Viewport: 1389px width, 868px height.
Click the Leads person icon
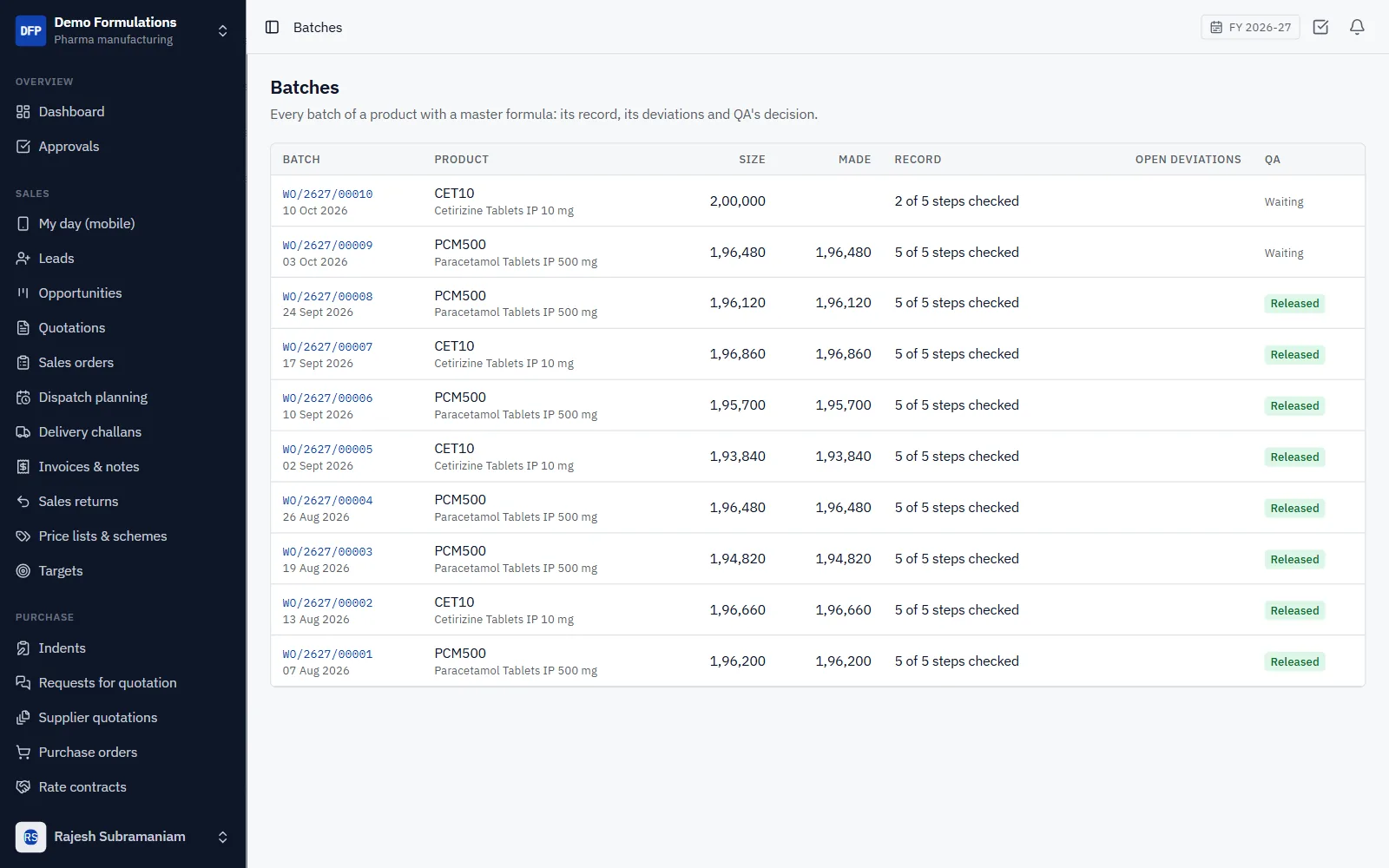(x=23, y=259)
